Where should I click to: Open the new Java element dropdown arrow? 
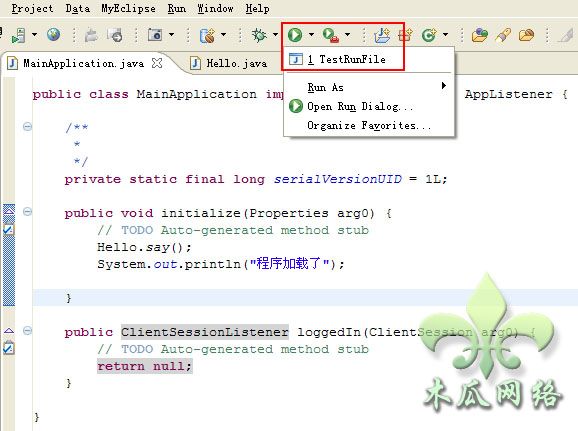pyautogui.click(x=223, y=35)
